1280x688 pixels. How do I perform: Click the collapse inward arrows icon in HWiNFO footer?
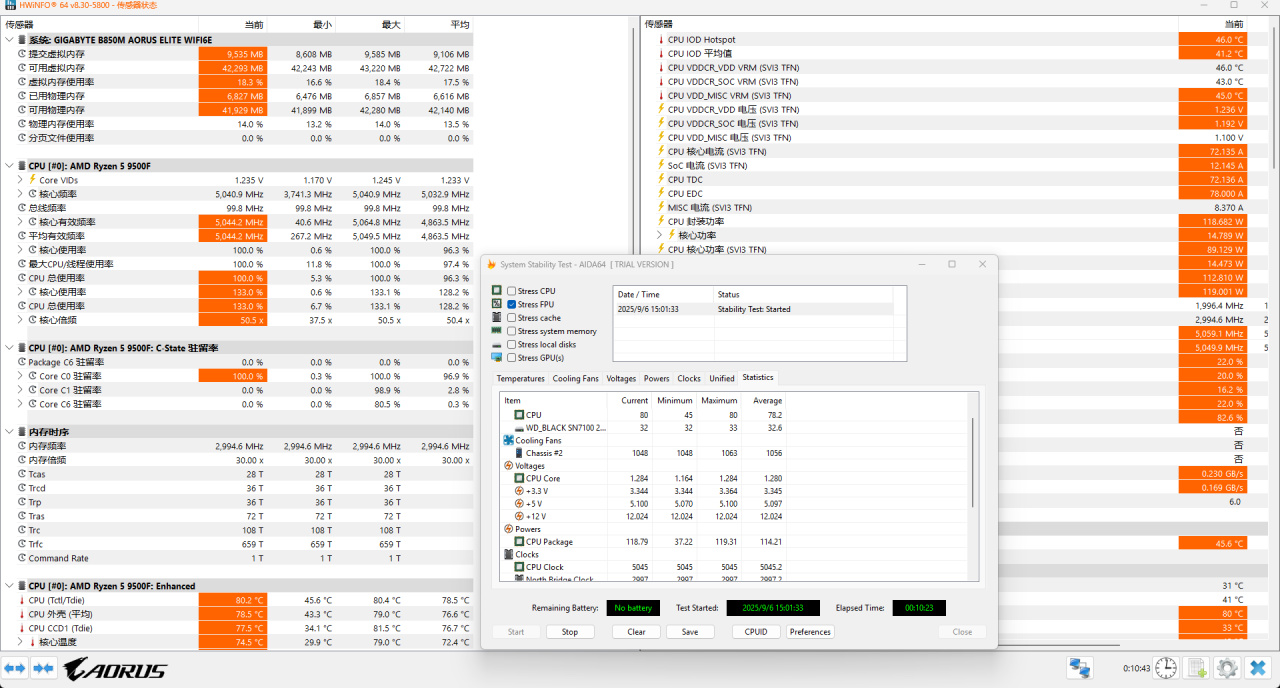coord(42,669)
